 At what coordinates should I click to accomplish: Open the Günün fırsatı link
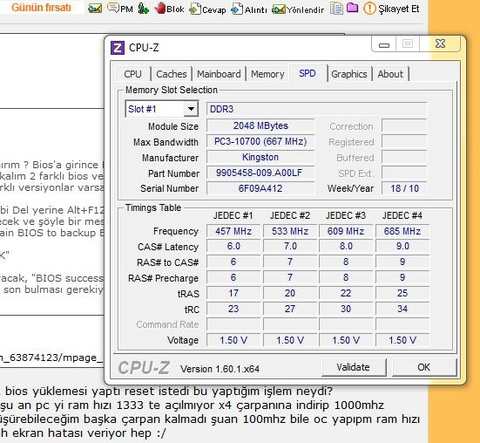41,7
